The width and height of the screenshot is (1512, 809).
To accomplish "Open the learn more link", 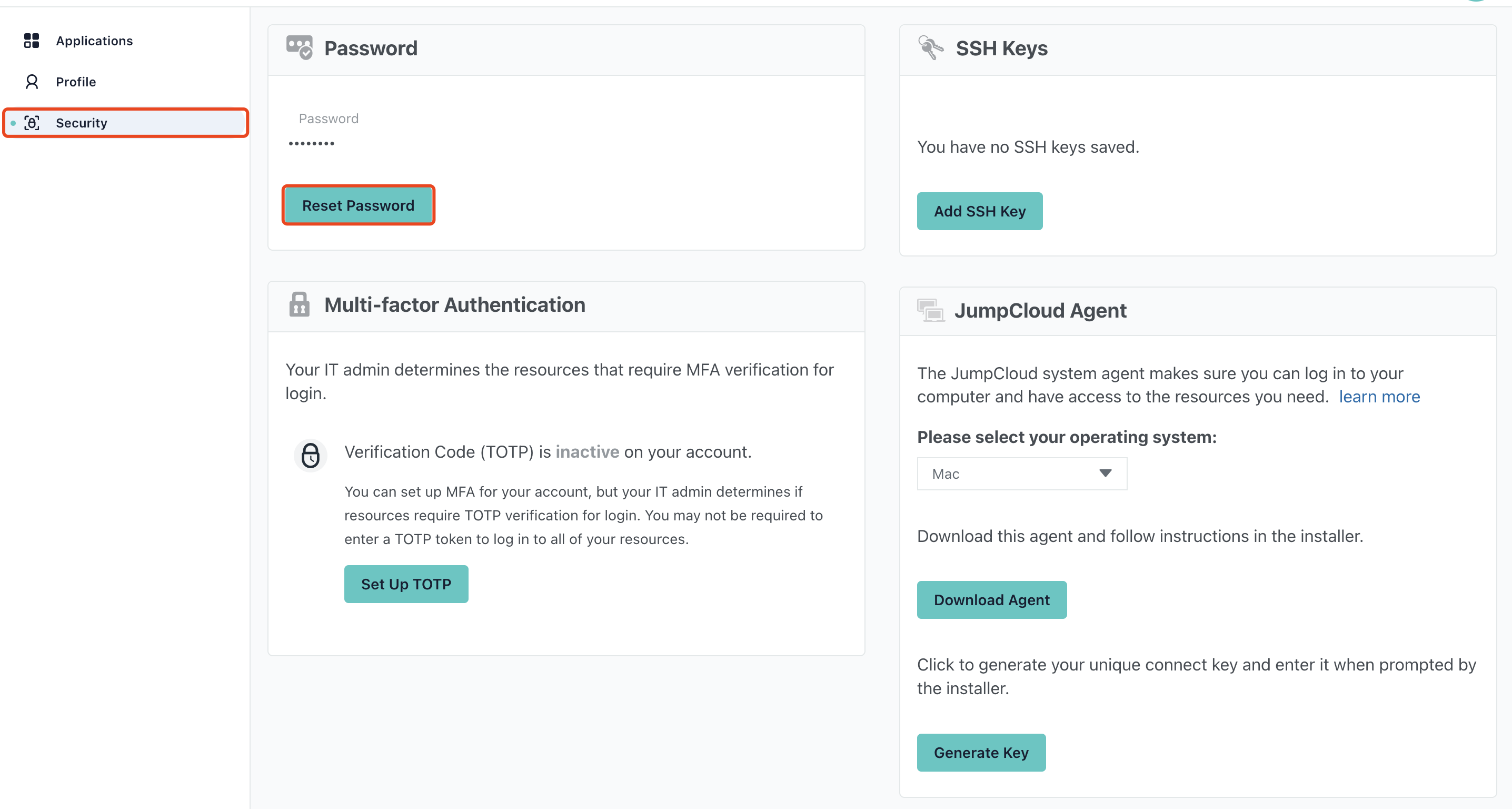I will (x=1379, y=397).
